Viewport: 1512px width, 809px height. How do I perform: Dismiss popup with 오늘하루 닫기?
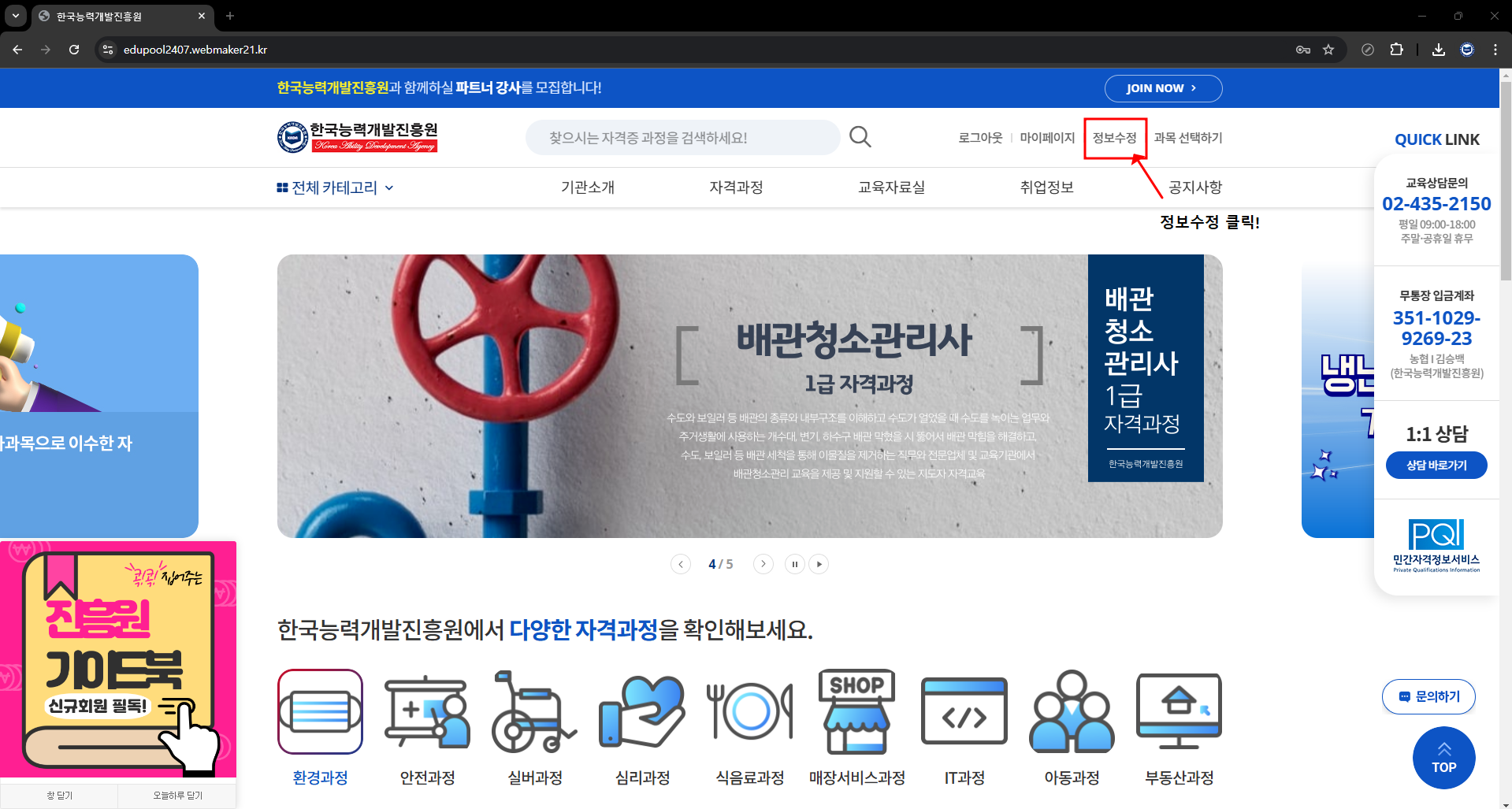tap(177, 796)
